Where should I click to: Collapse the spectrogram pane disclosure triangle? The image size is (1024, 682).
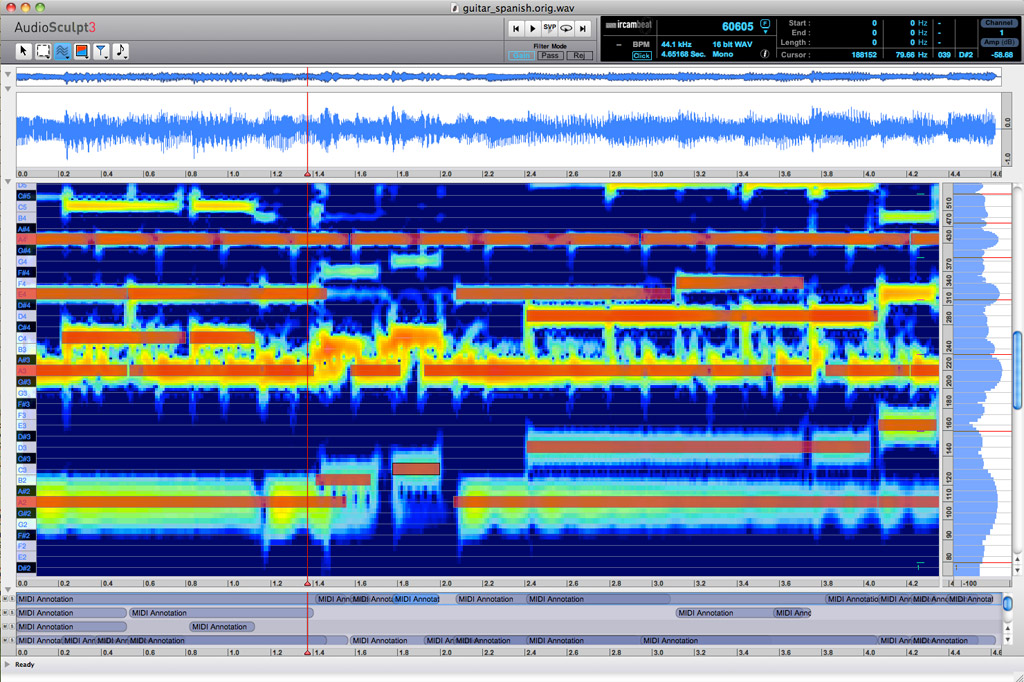pos(8,182)
